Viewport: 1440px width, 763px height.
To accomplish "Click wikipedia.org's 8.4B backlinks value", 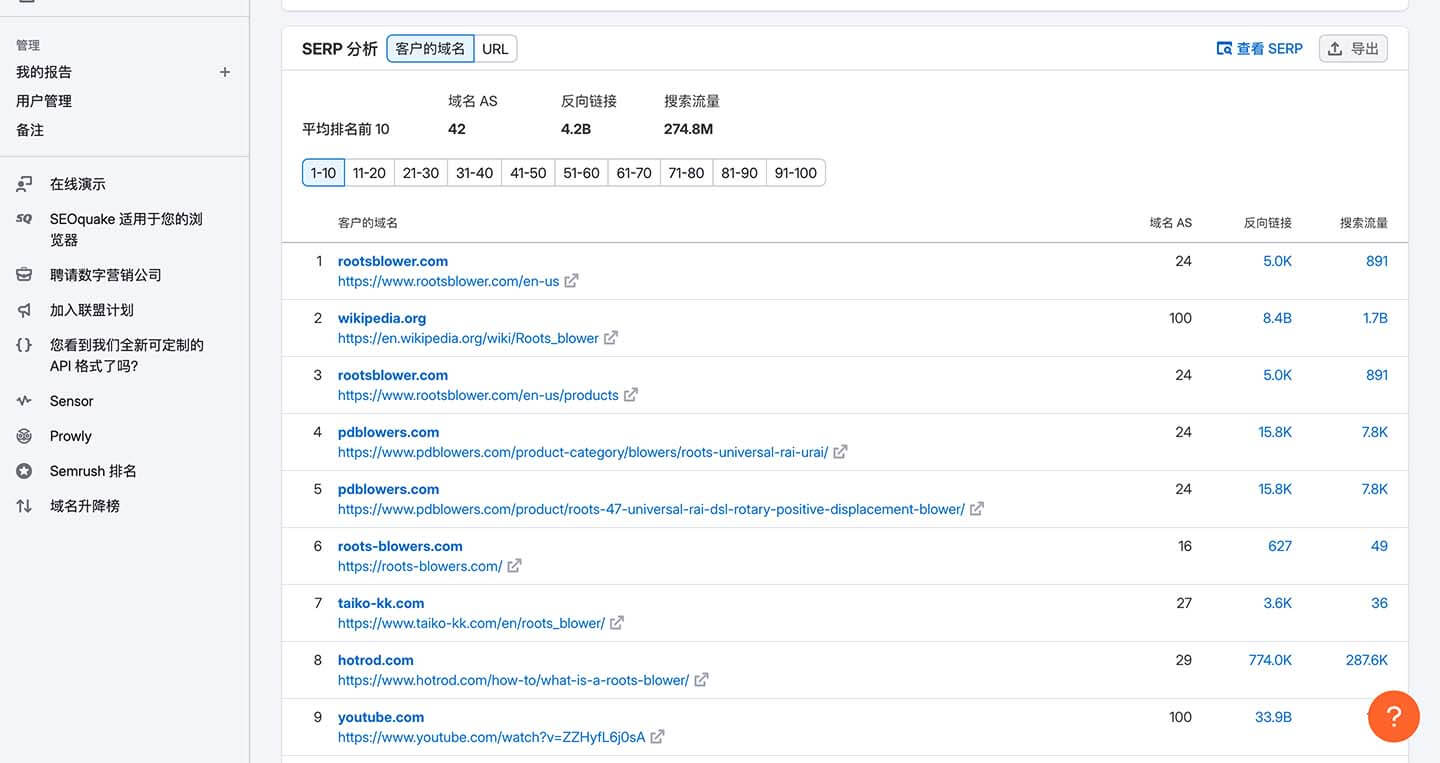I will click(x=1277, y=318).
